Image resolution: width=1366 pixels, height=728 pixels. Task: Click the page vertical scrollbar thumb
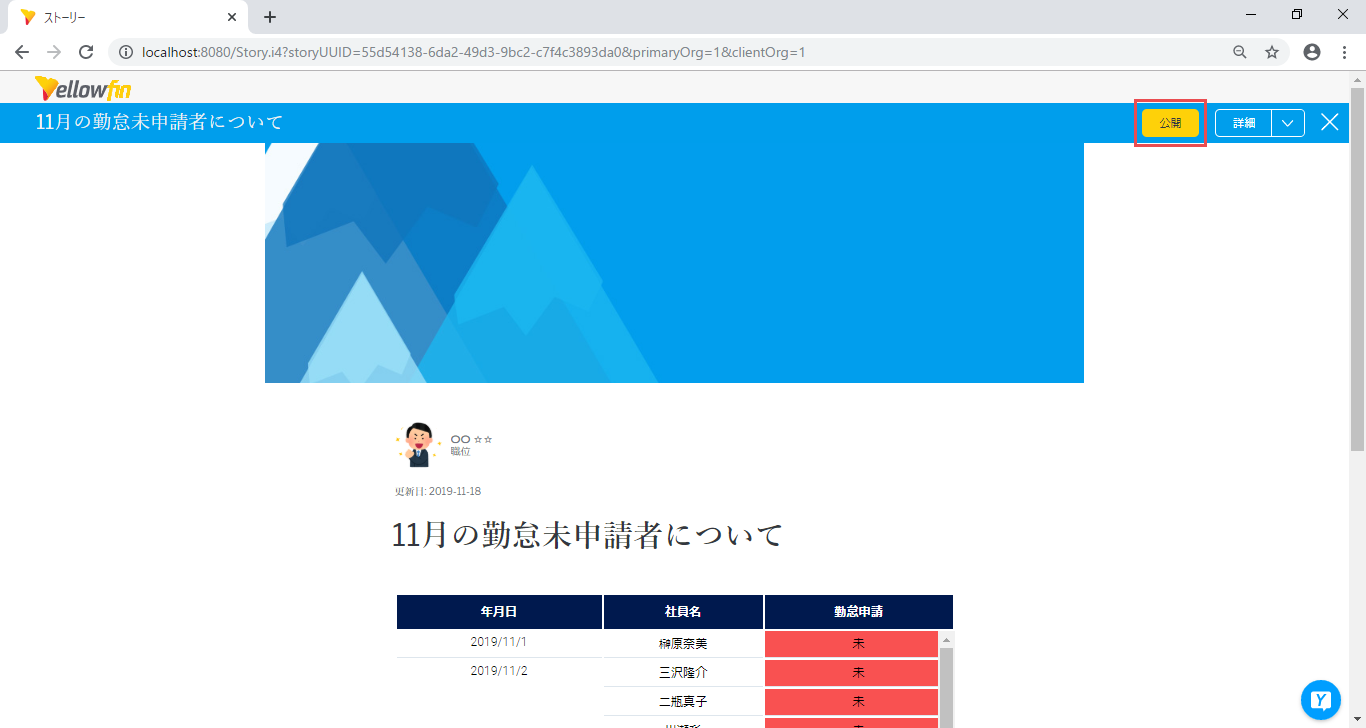click(x=1357, y=269)
